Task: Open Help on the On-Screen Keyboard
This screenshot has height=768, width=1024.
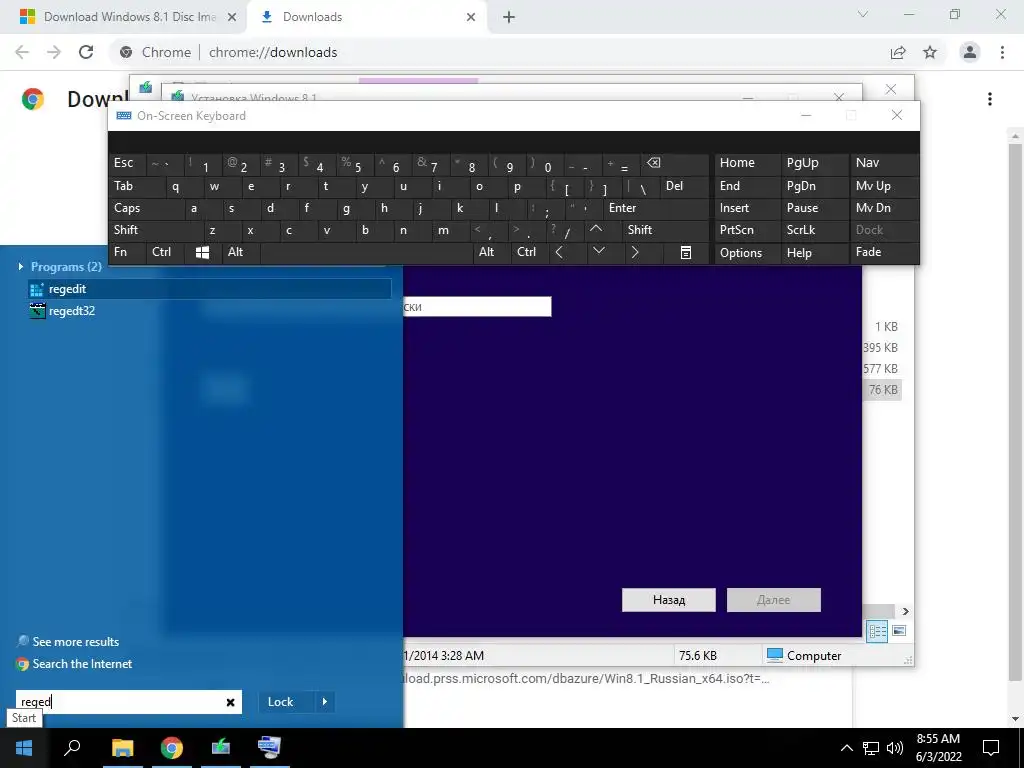Action: click(814, 253)
